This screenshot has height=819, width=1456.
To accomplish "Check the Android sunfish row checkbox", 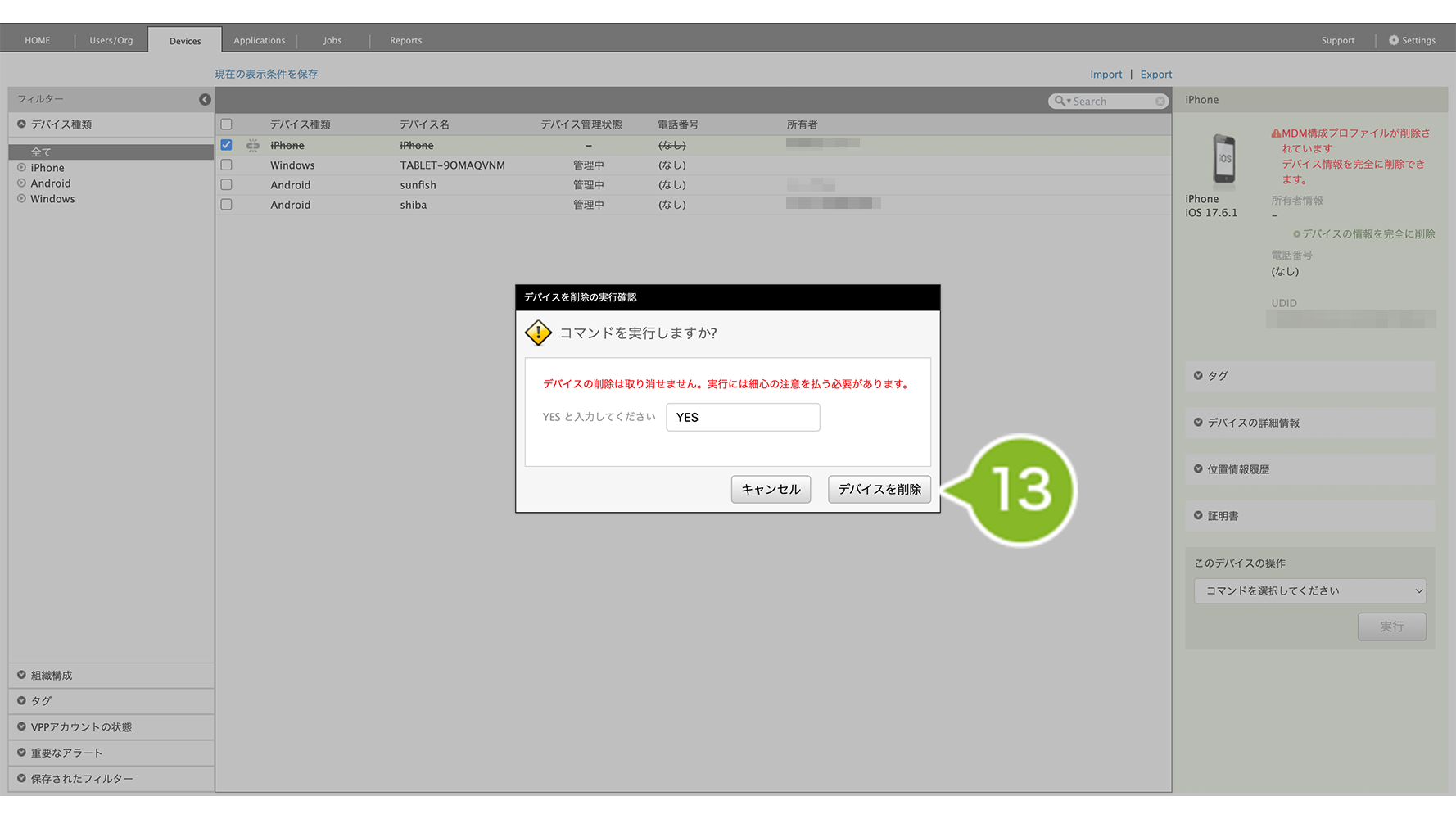I will point(227,185).
